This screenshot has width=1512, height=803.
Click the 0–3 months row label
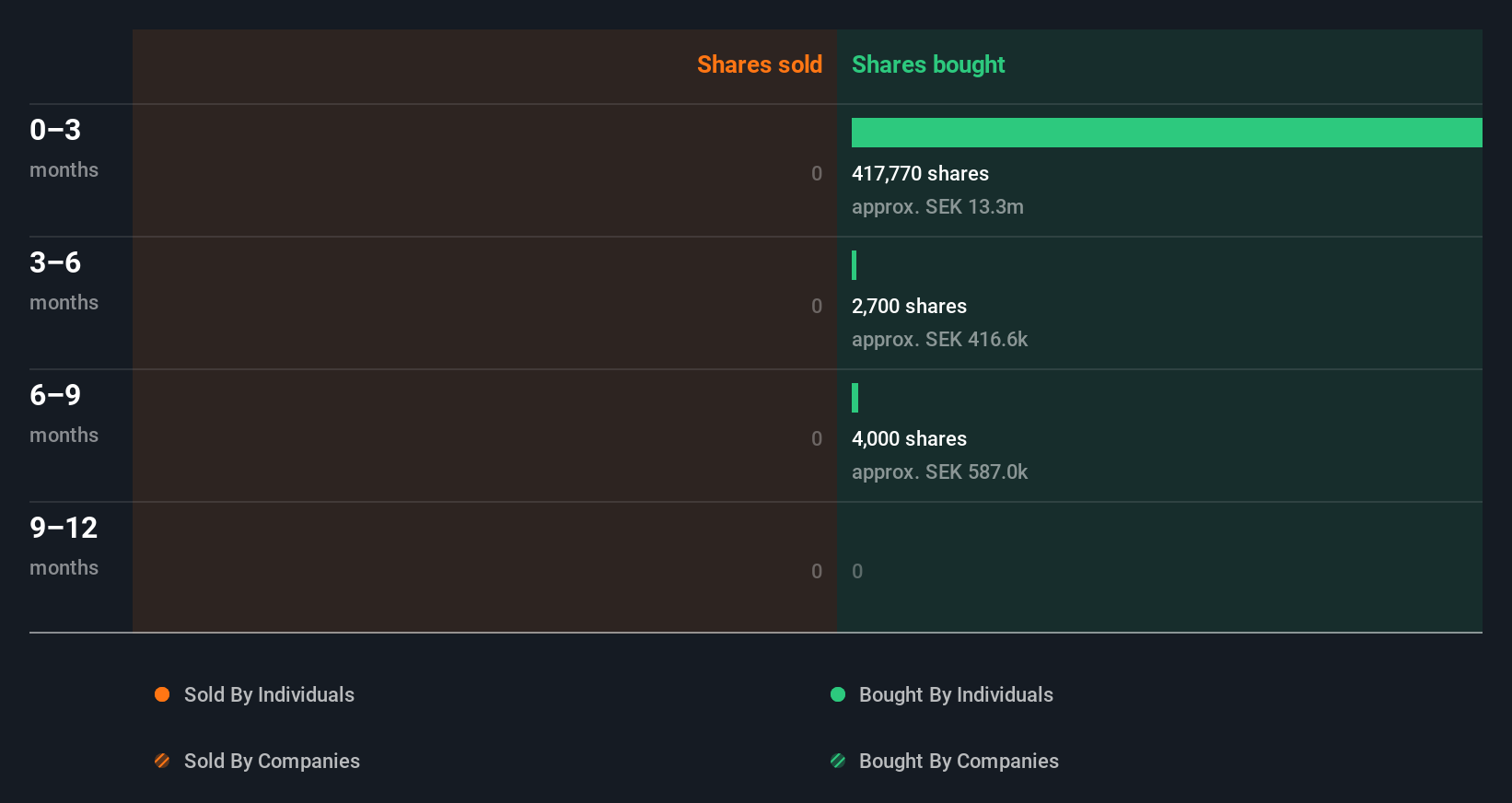tap(64, 147)
